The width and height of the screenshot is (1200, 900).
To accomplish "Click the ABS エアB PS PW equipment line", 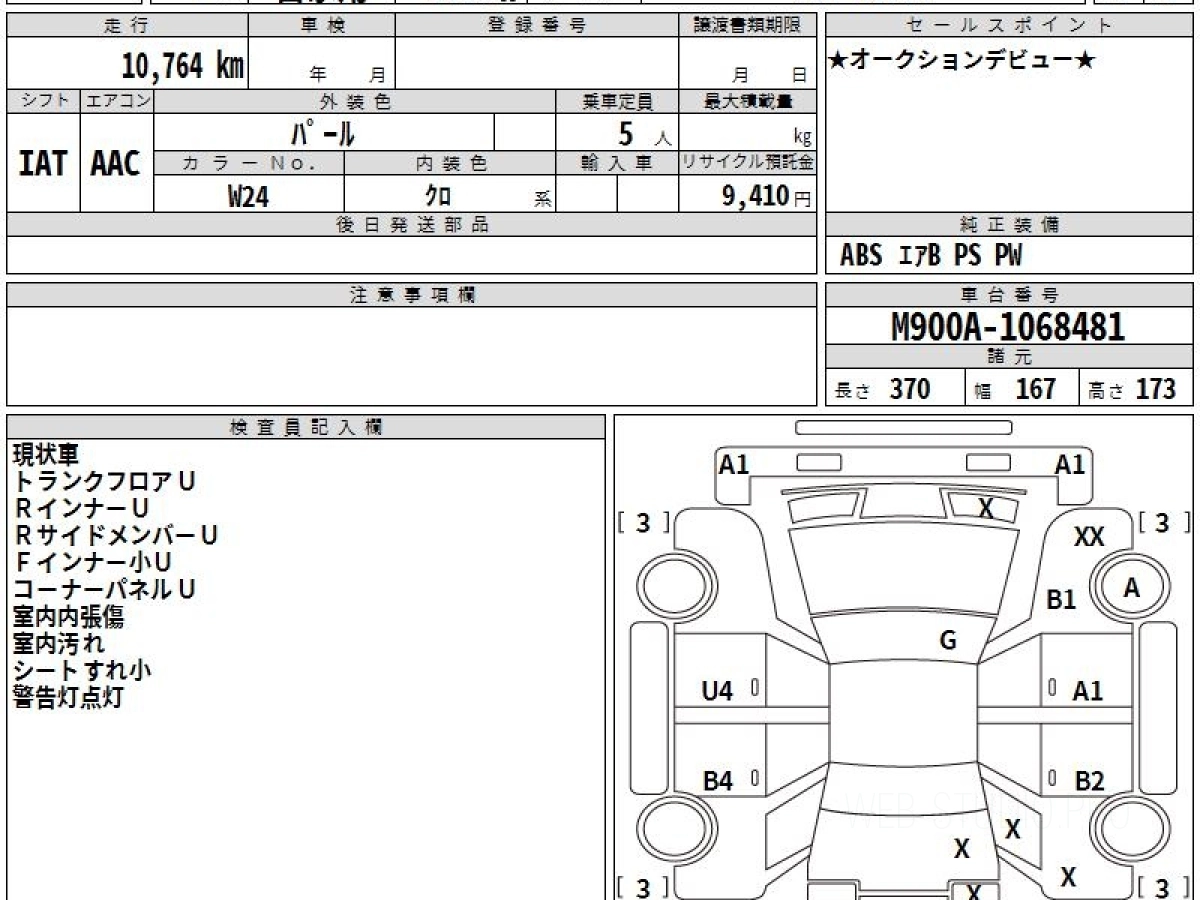I will 931,256.
